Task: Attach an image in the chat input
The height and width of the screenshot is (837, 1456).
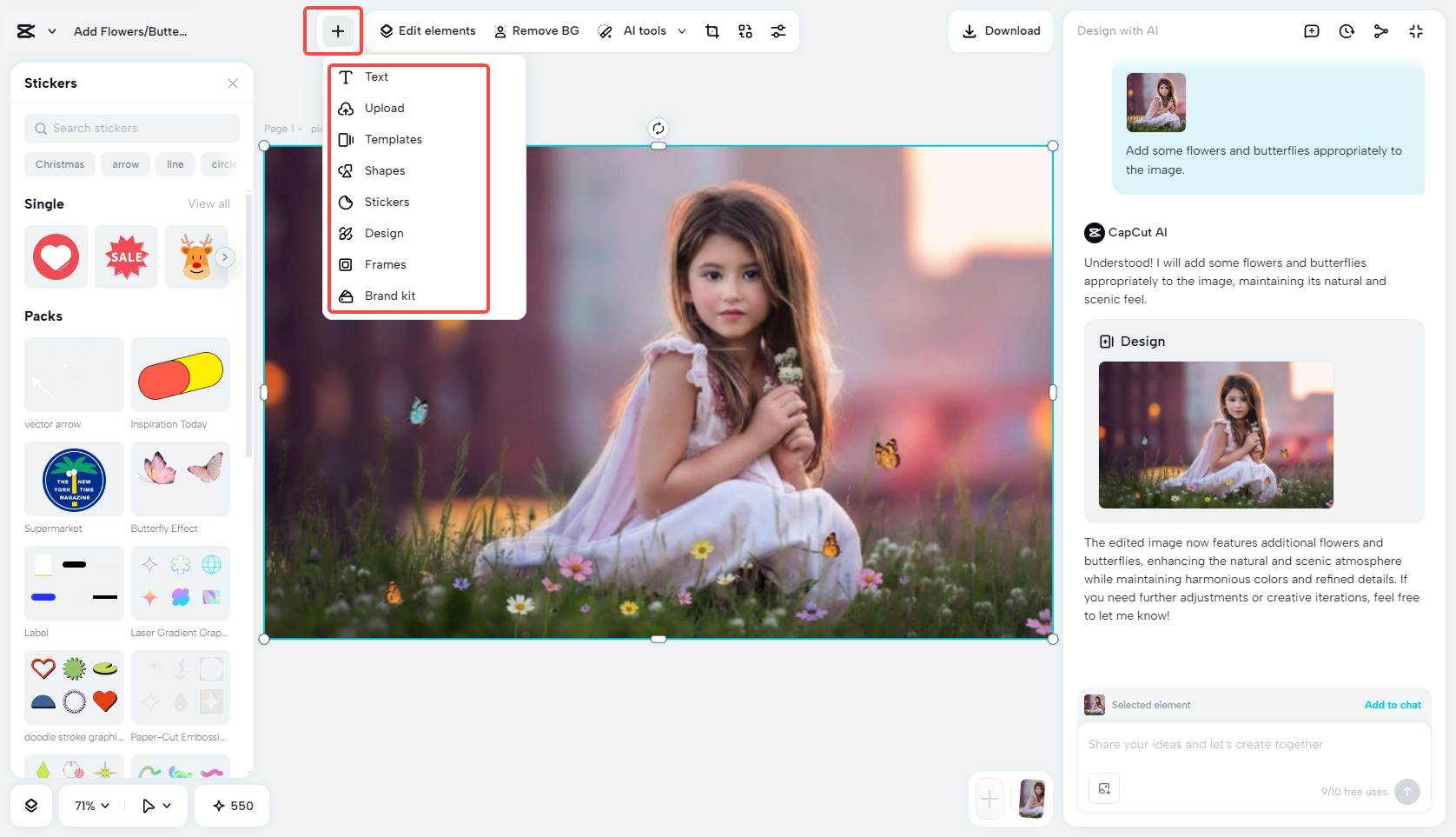Action: point(1104,788)
